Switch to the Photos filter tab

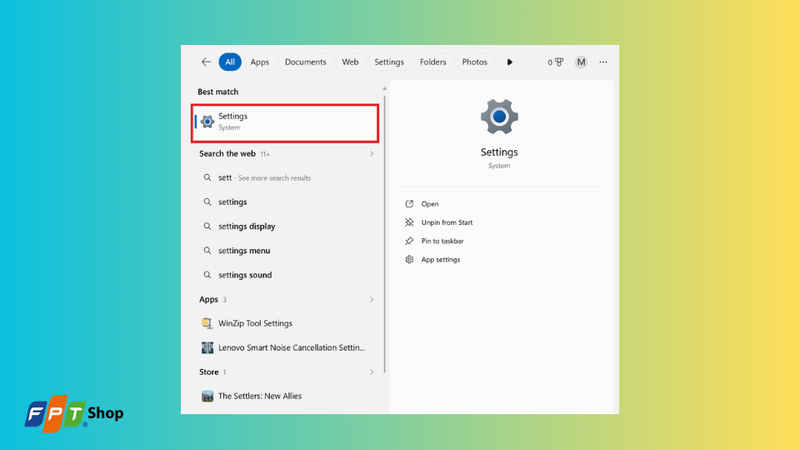(474, 62)
